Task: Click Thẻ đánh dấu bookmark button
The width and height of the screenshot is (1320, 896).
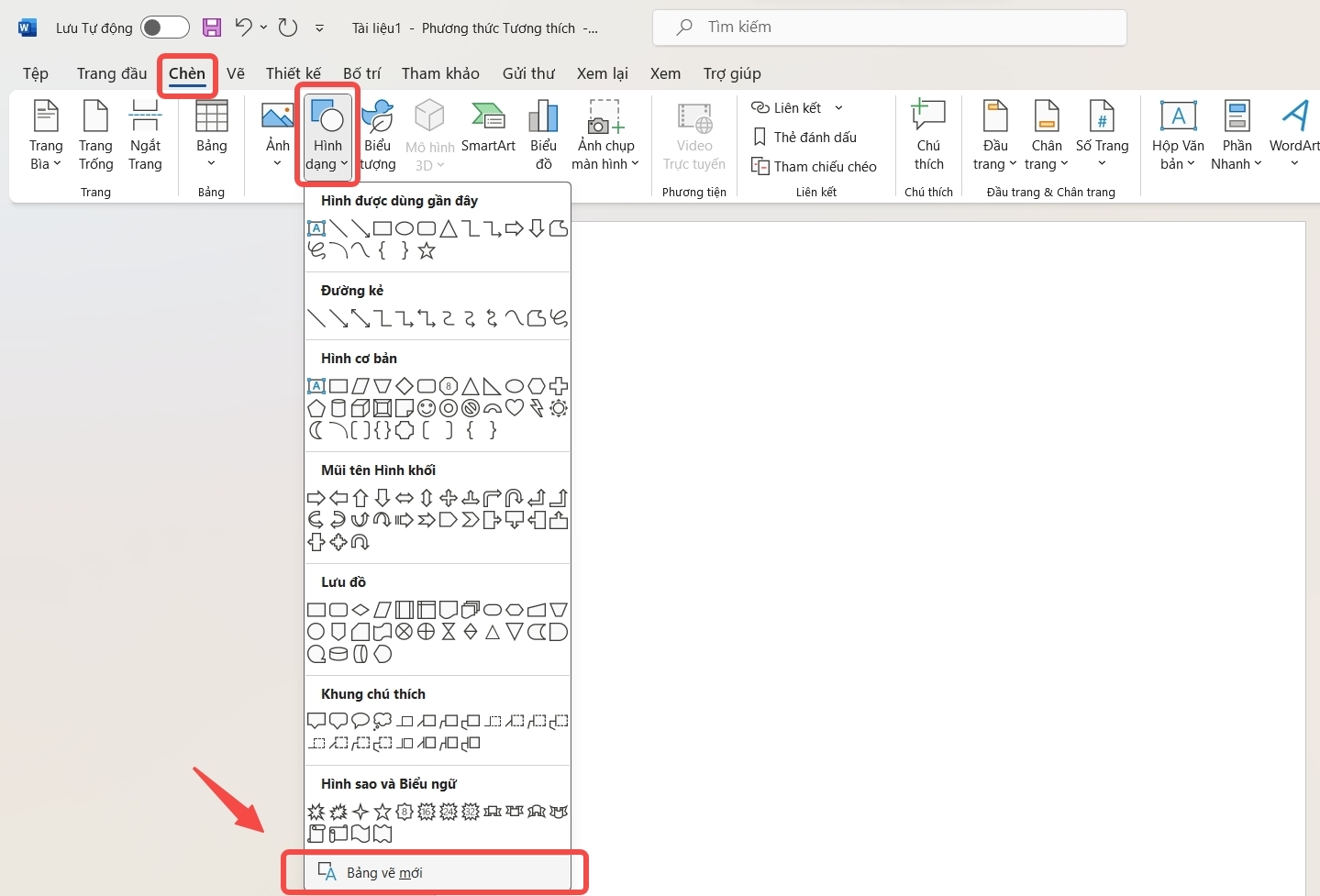Action: tap(804, 137)
